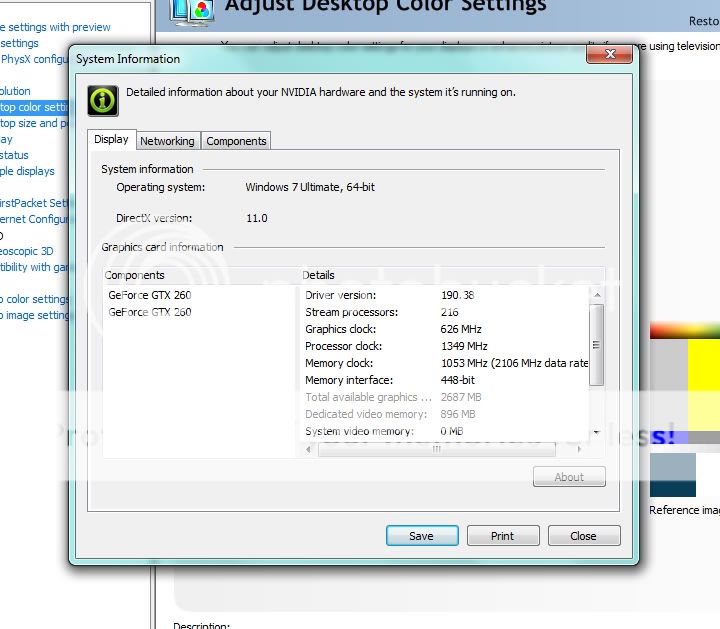Image resolution: width=720 pixels, height=629 pixels.
Task: Open the Components tab
Action: [236, 141]
